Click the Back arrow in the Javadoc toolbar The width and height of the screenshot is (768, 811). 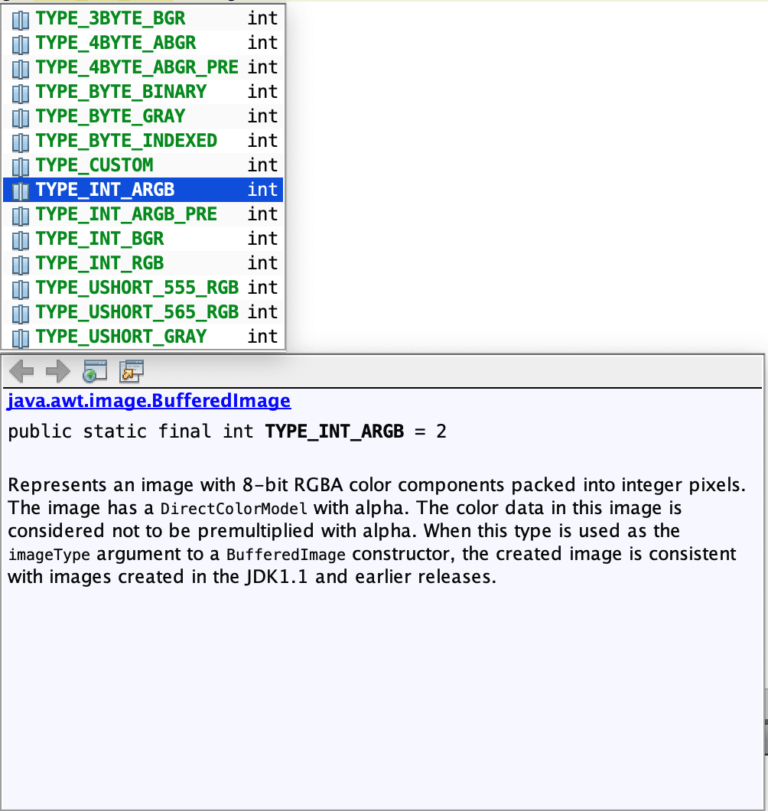point(21,372)
